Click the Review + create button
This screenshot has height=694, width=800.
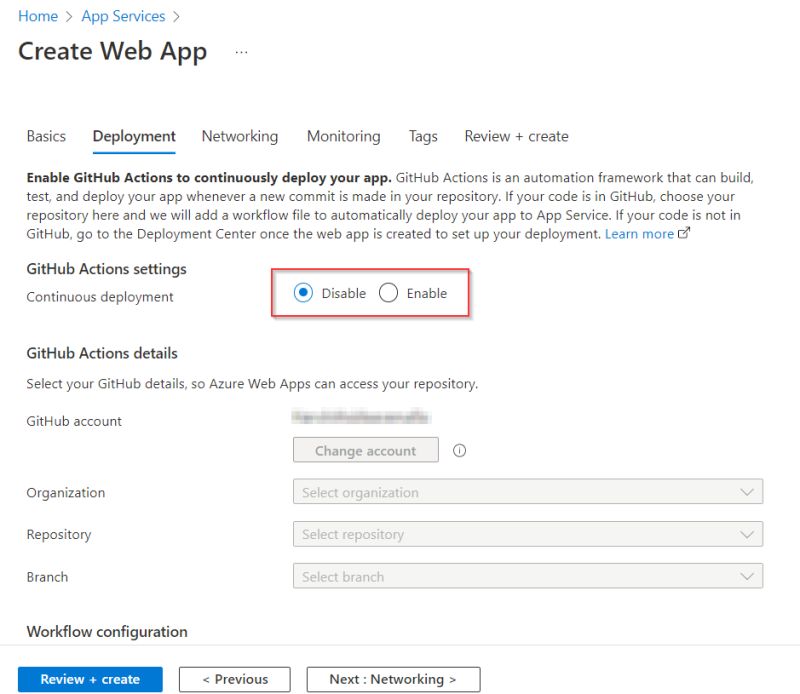tap(89, 679)
